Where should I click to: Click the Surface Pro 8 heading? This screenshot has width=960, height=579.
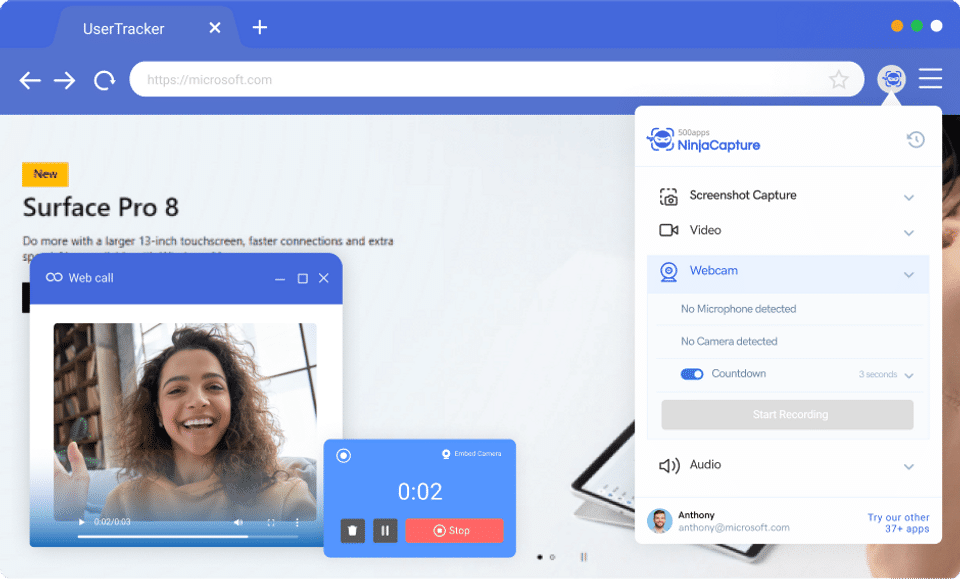[x=101, y=207]
